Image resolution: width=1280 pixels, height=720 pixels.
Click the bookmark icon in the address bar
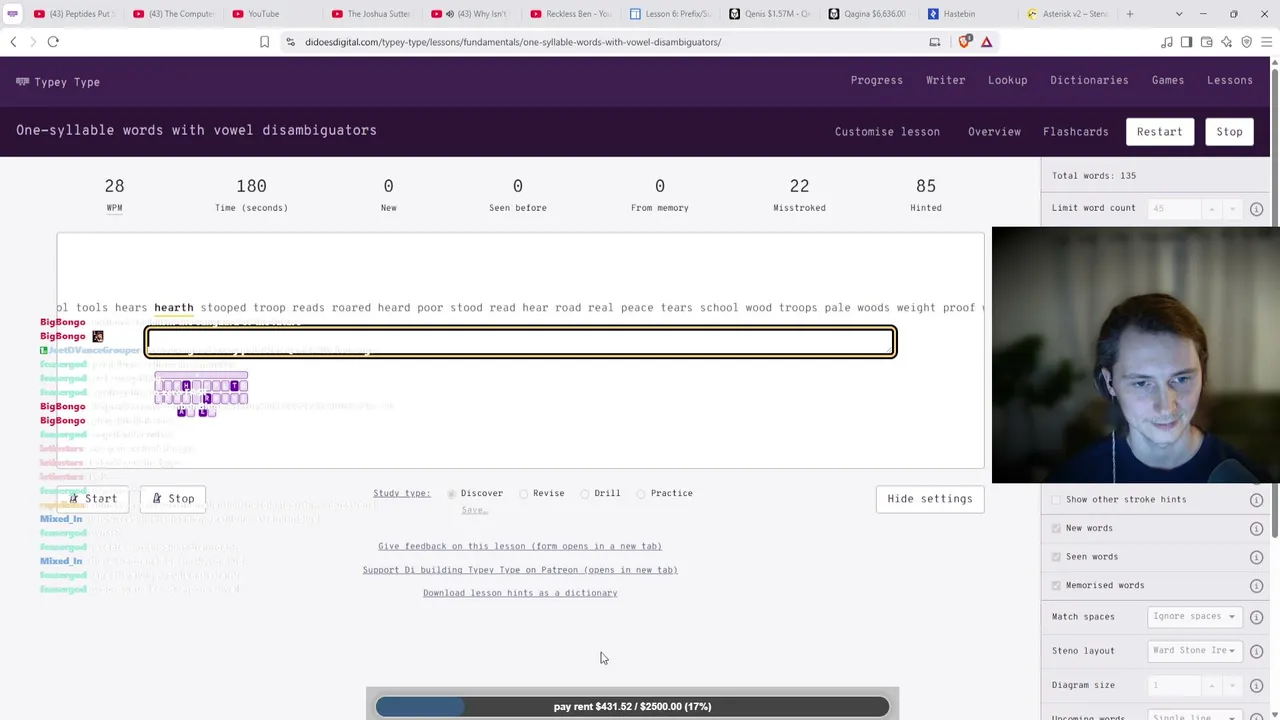[264, 42]
